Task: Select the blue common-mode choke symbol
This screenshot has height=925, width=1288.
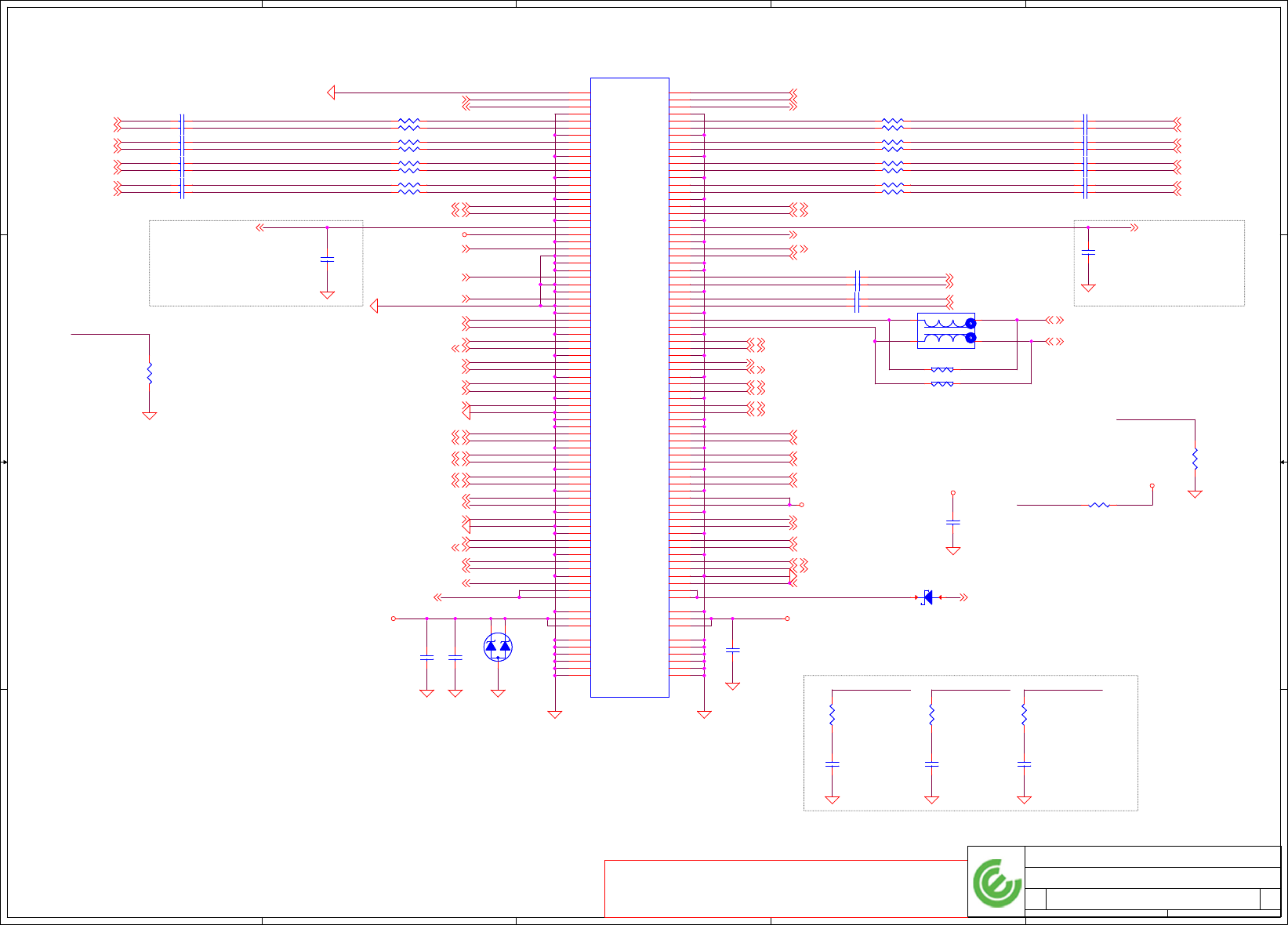Action: [946, 331]
